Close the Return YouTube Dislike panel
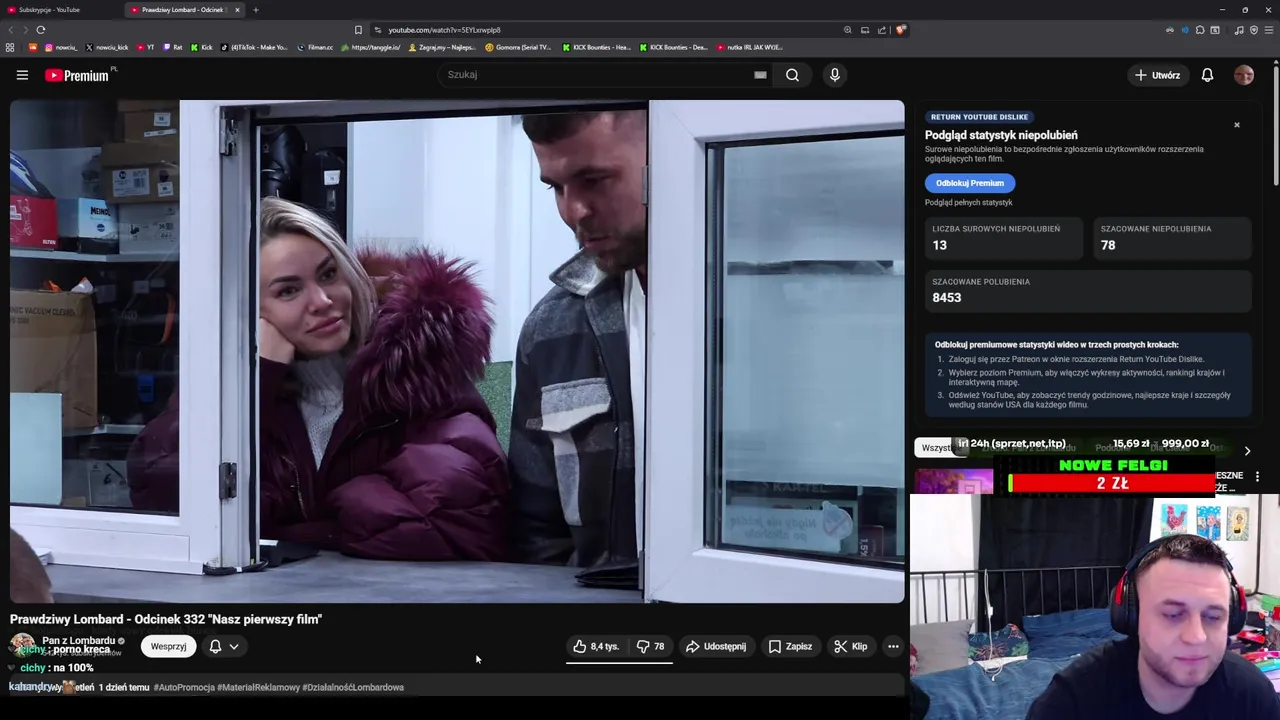Viewport: 1280px width, 720px height. [1237, 125]
